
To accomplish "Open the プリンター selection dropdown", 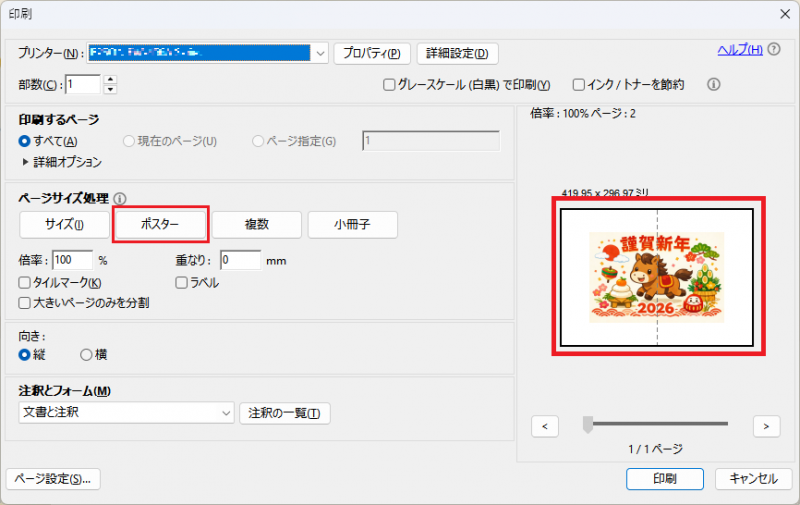I will (319, 53).
